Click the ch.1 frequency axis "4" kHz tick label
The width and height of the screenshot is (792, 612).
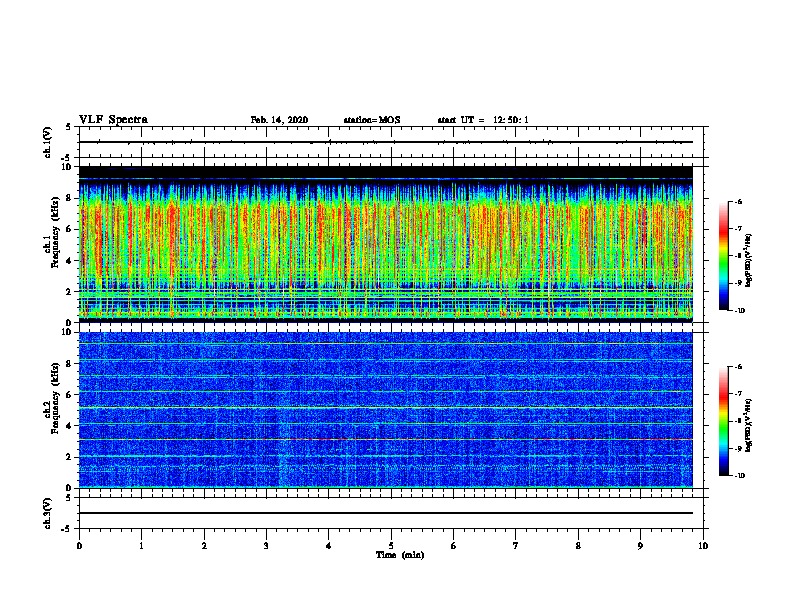69,261
